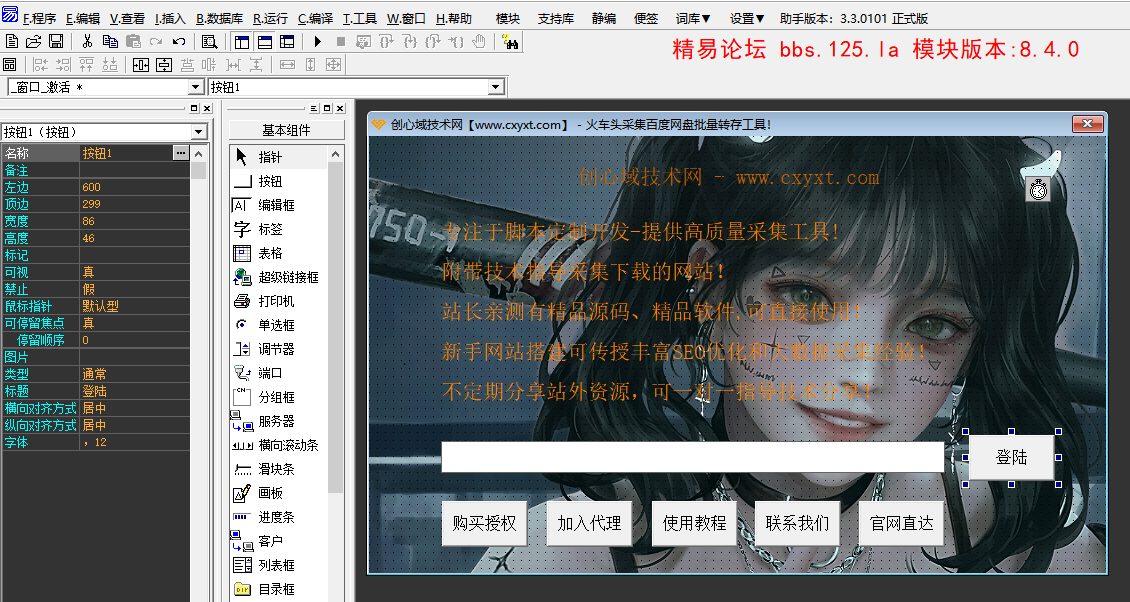
Task: Open the V.查看 menu
Action: pos(128,19)
